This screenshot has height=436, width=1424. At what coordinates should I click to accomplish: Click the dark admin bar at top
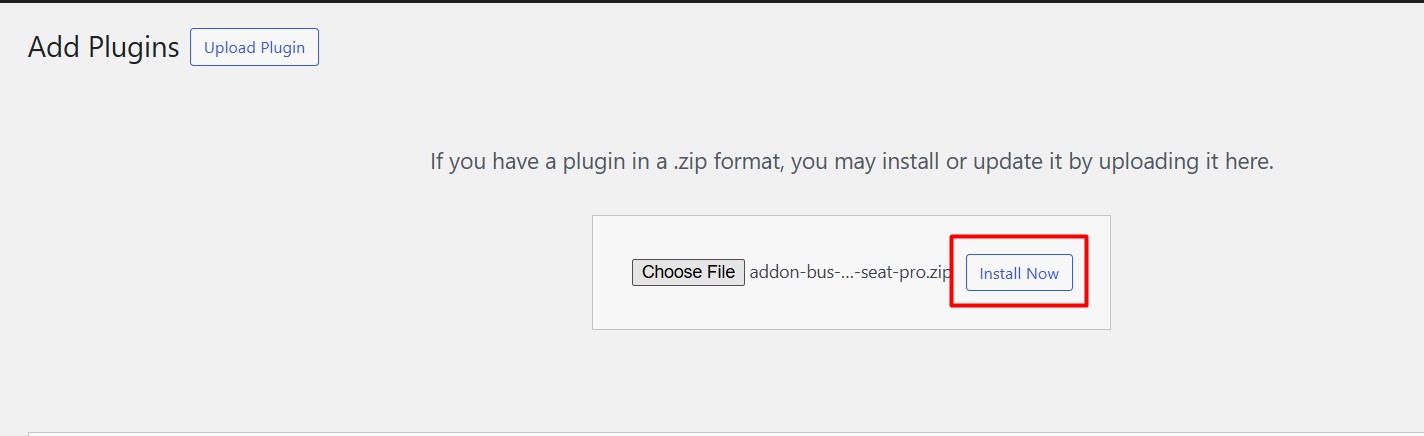[712, 1]
